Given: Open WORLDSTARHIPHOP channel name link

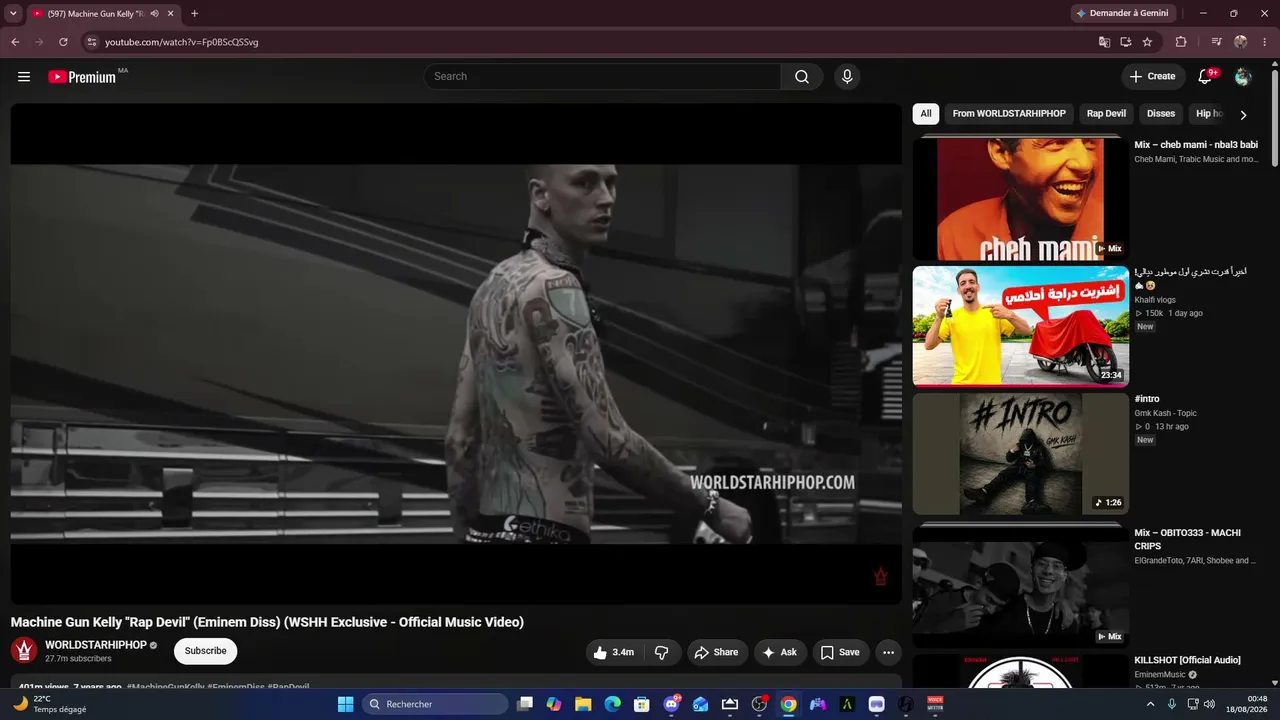Looking at the screenshot, I should [96, 645].
